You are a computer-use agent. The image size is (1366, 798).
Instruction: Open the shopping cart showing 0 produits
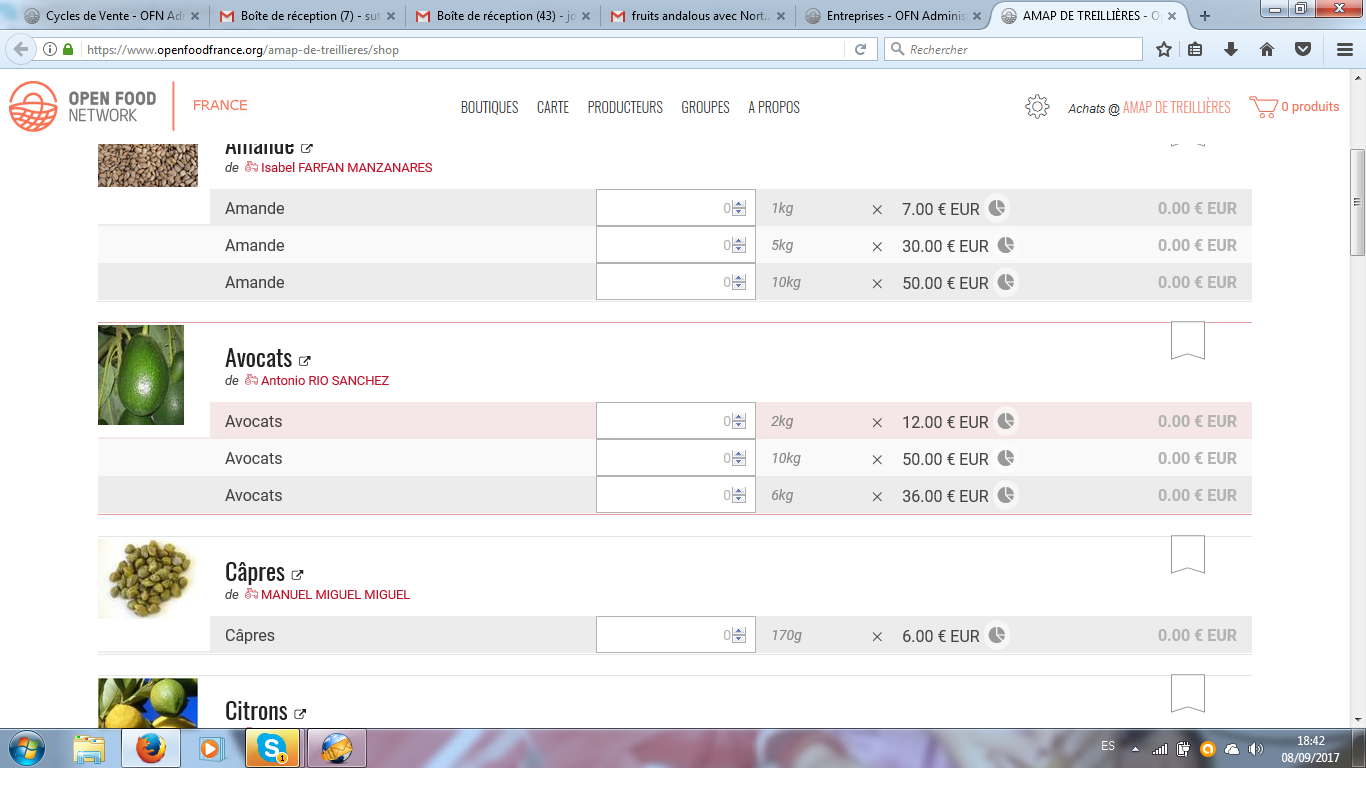tap(1294, 107)
